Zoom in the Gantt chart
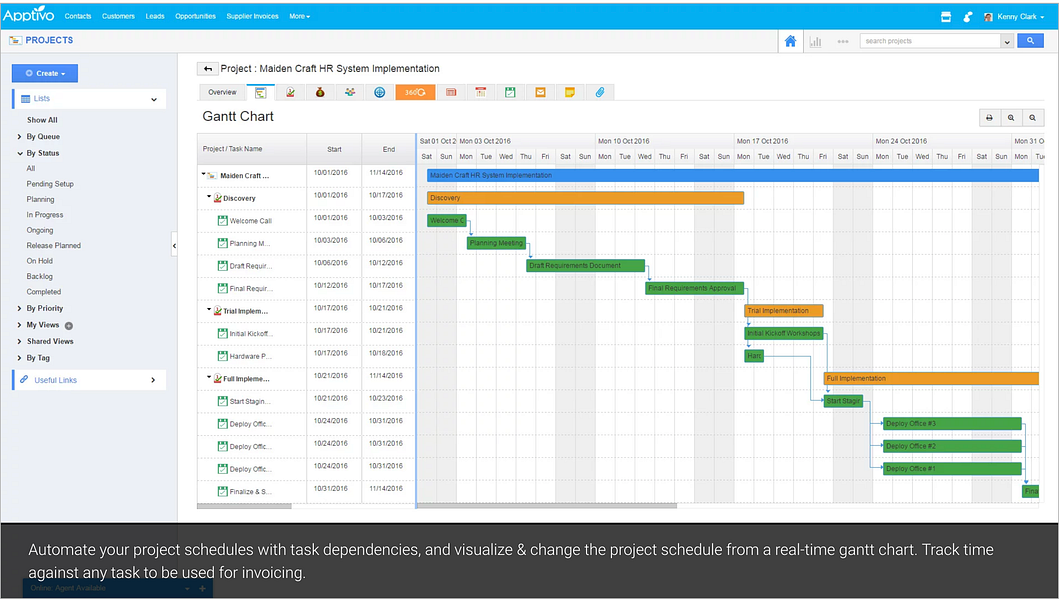The height and width of the screenshot is (600, 1059). coord(1011,118)
